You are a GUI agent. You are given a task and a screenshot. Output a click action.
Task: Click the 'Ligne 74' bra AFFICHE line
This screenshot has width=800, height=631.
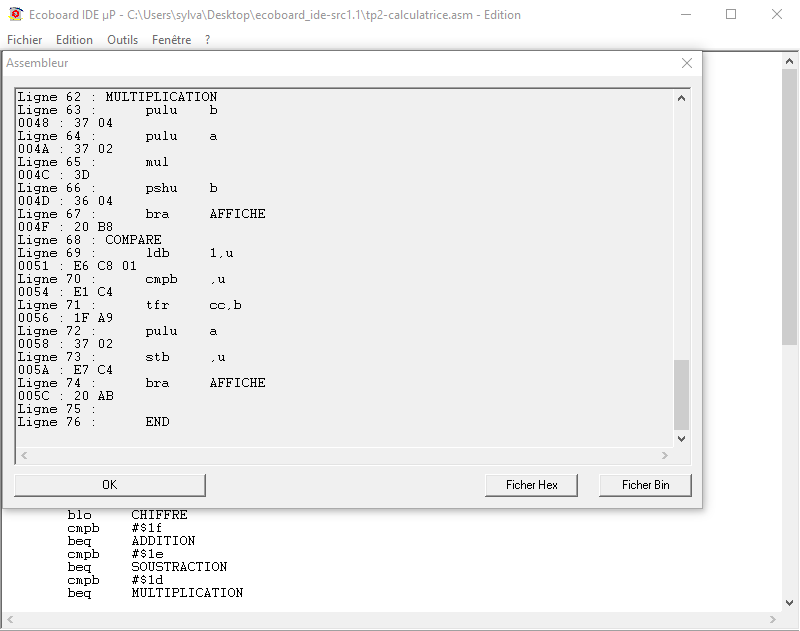[141, 383]
